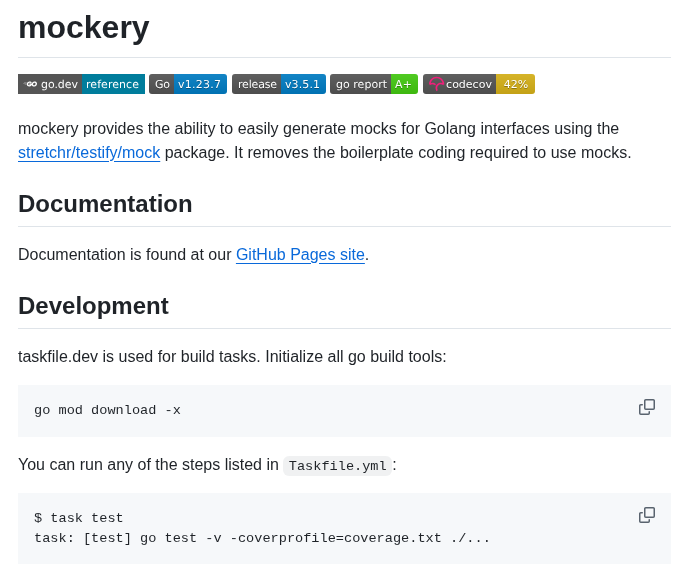
Task: Copy the 'go mod download -x' command
Action: (x=647, y=407)
